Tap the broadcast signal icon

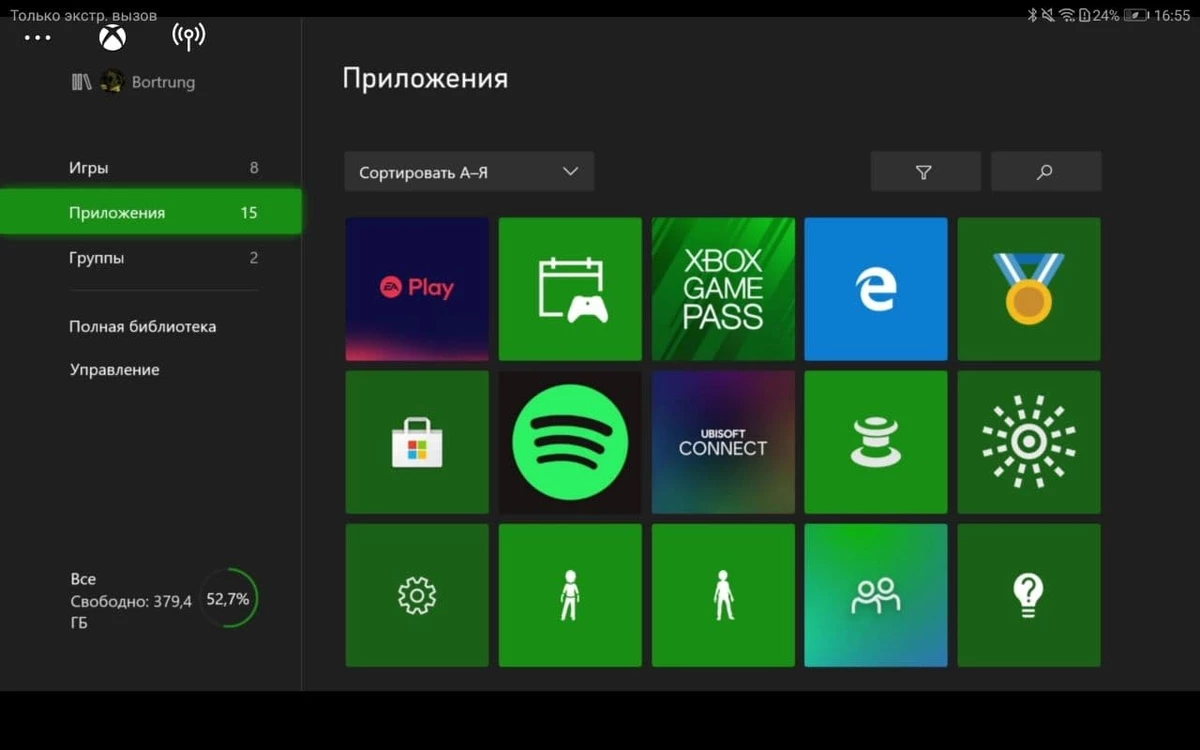(x=188, y=38)
